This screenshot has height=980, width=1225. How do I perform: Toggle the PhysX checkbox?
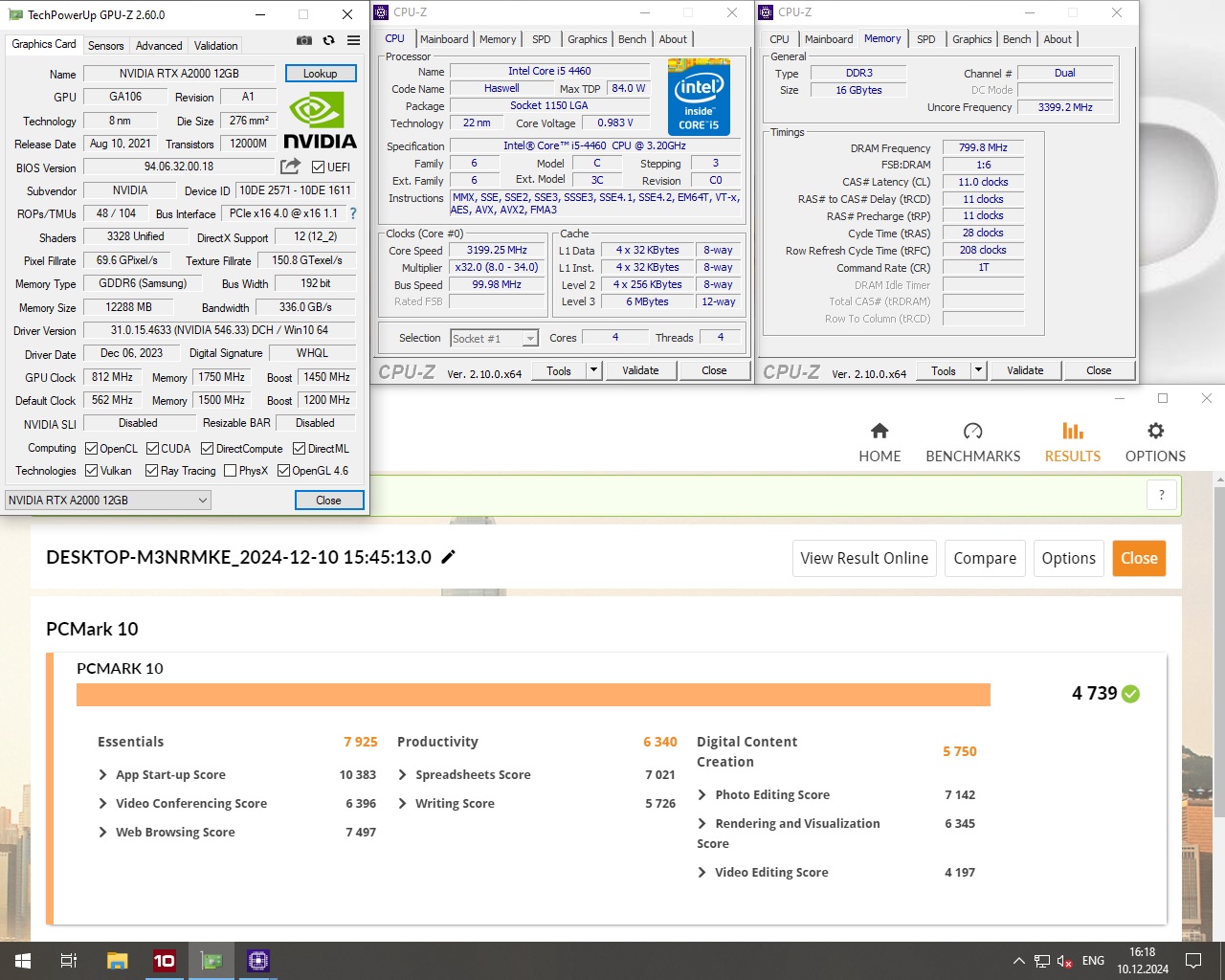pos(230,470)
